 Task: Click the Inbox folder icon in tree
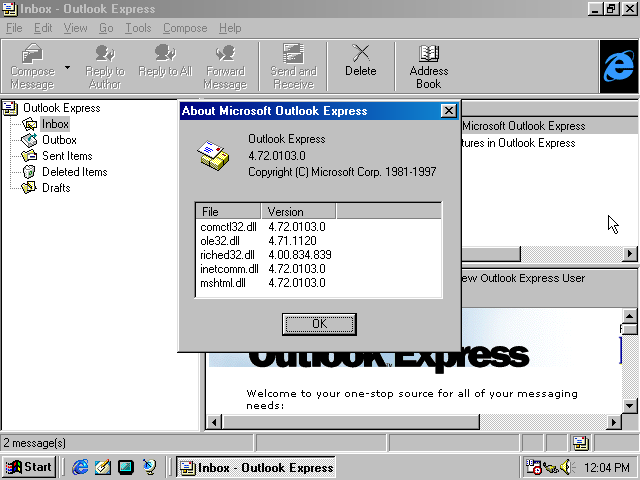(x=29, y=124)
